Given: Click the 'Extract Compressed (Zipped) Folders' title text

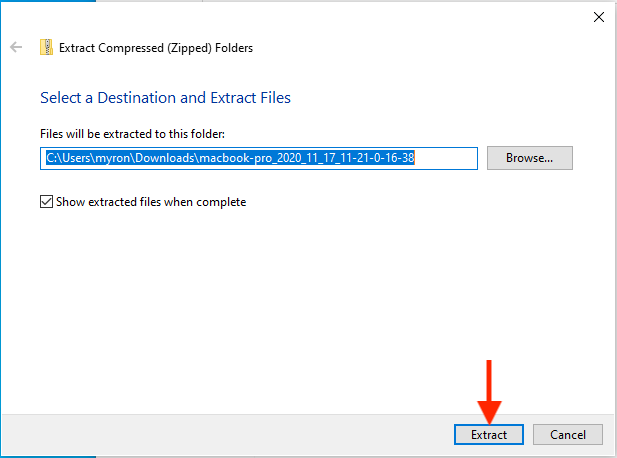Looking at the screenshot, I should 156,48.
